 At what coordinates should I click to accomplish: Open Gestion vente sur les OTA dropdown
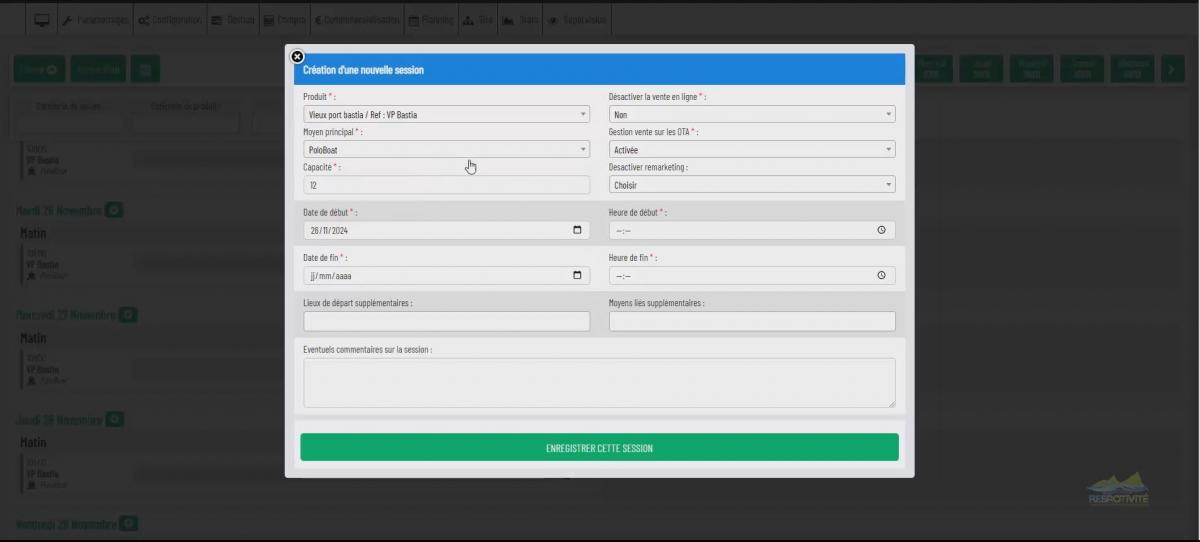point(752,150)
